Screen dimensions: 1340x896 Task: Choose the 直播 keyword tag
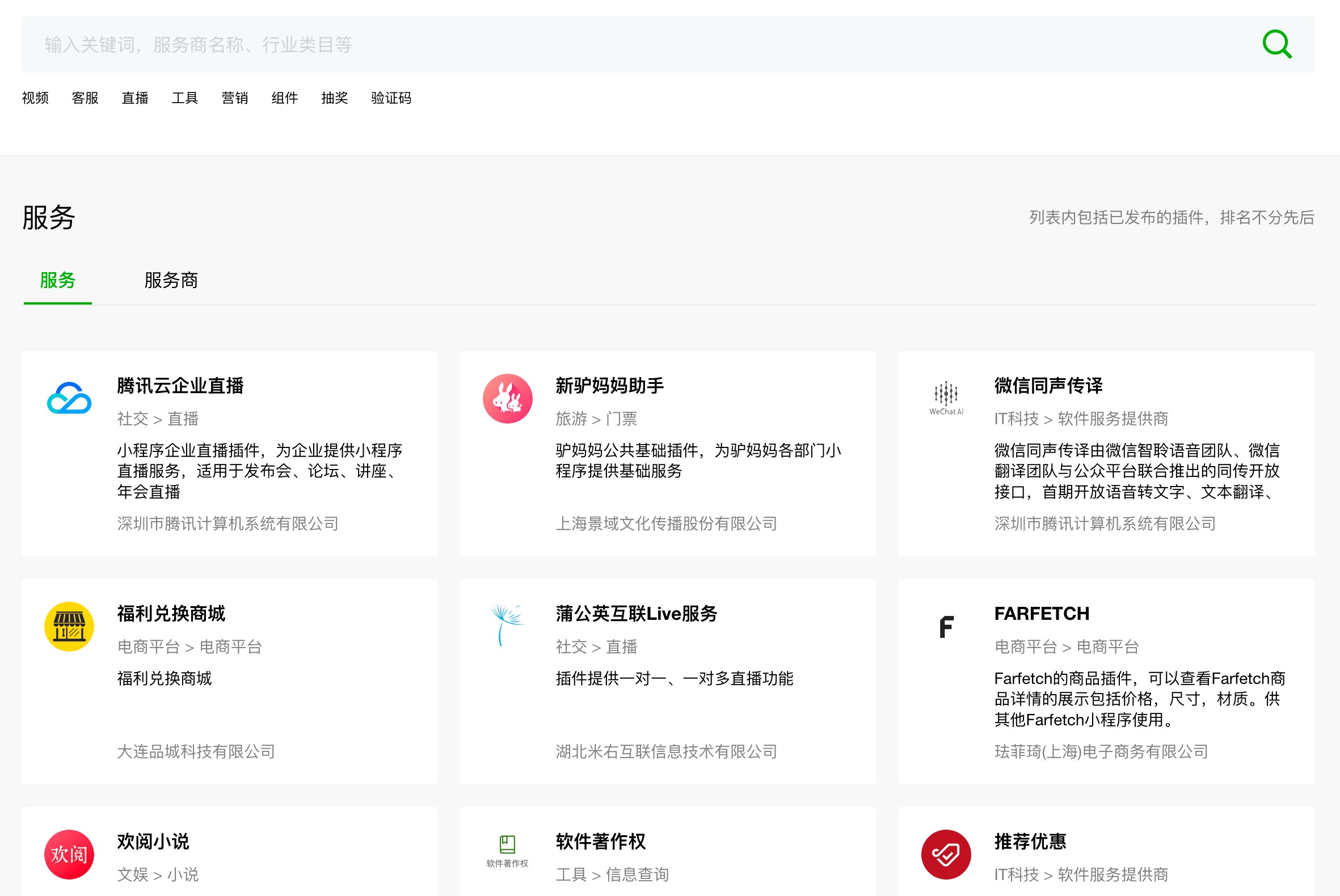pyautogui.click(x=135, y=98)
